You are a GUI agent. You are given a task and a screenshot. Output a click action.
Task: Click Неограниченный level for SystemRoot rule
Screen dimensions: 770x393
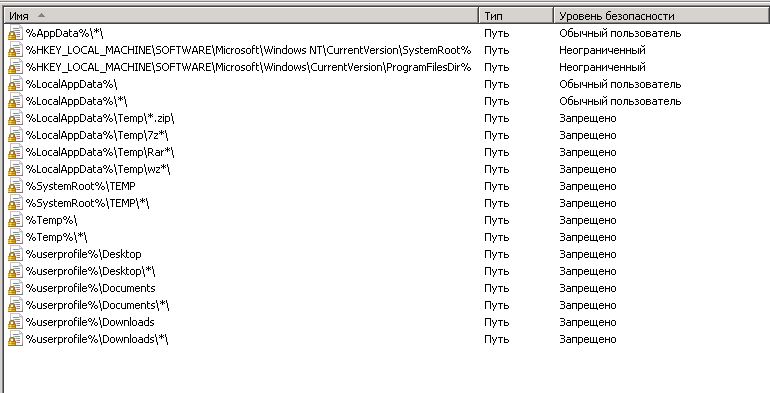point(602,50)
